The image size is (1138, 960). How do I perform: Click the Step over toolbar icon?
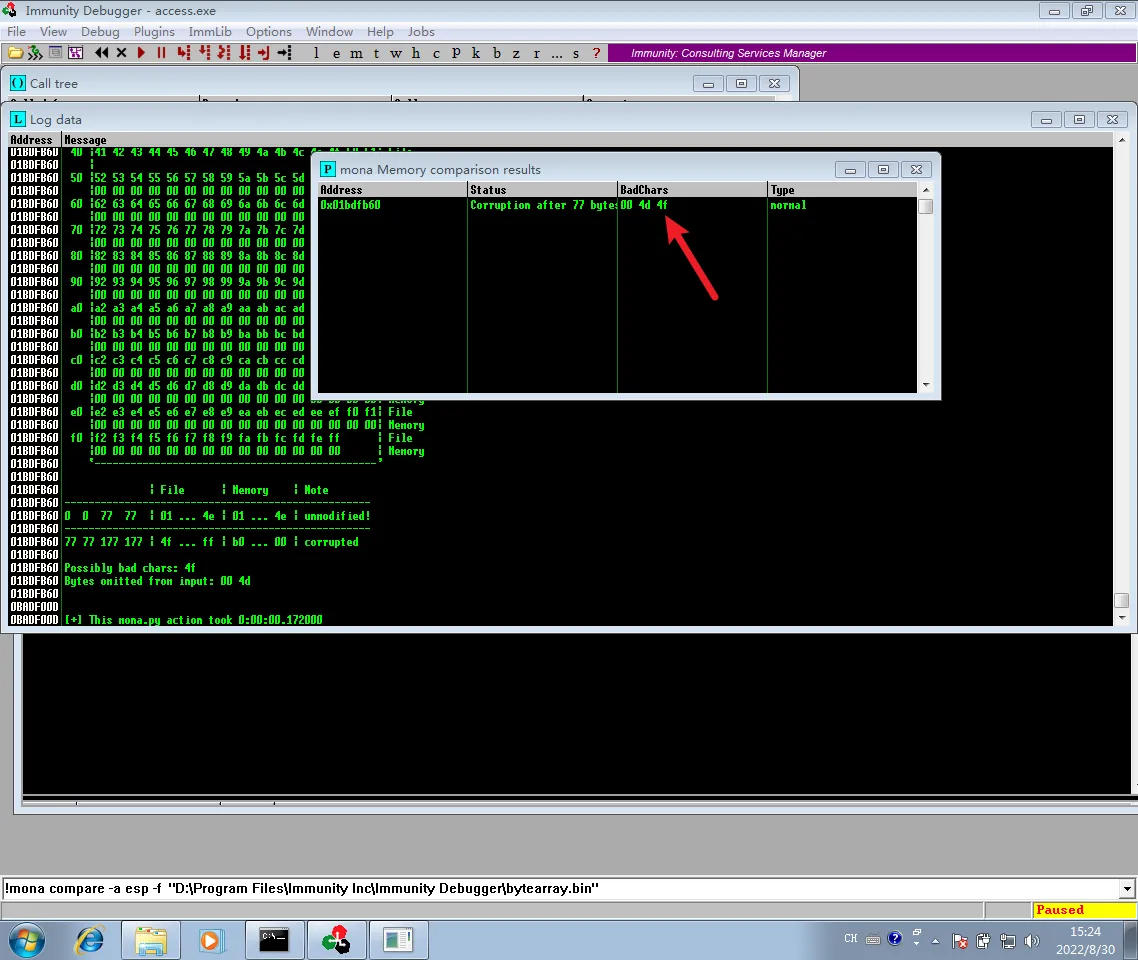pyautogui.click(x=204, y=53)
